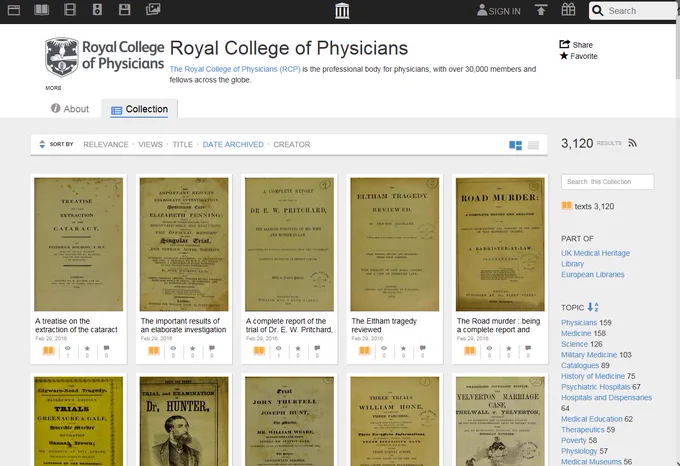Open Yelverton Marriage Case cover thumbnail
Viewport: 680px width, 466px height.
point(500,421)
